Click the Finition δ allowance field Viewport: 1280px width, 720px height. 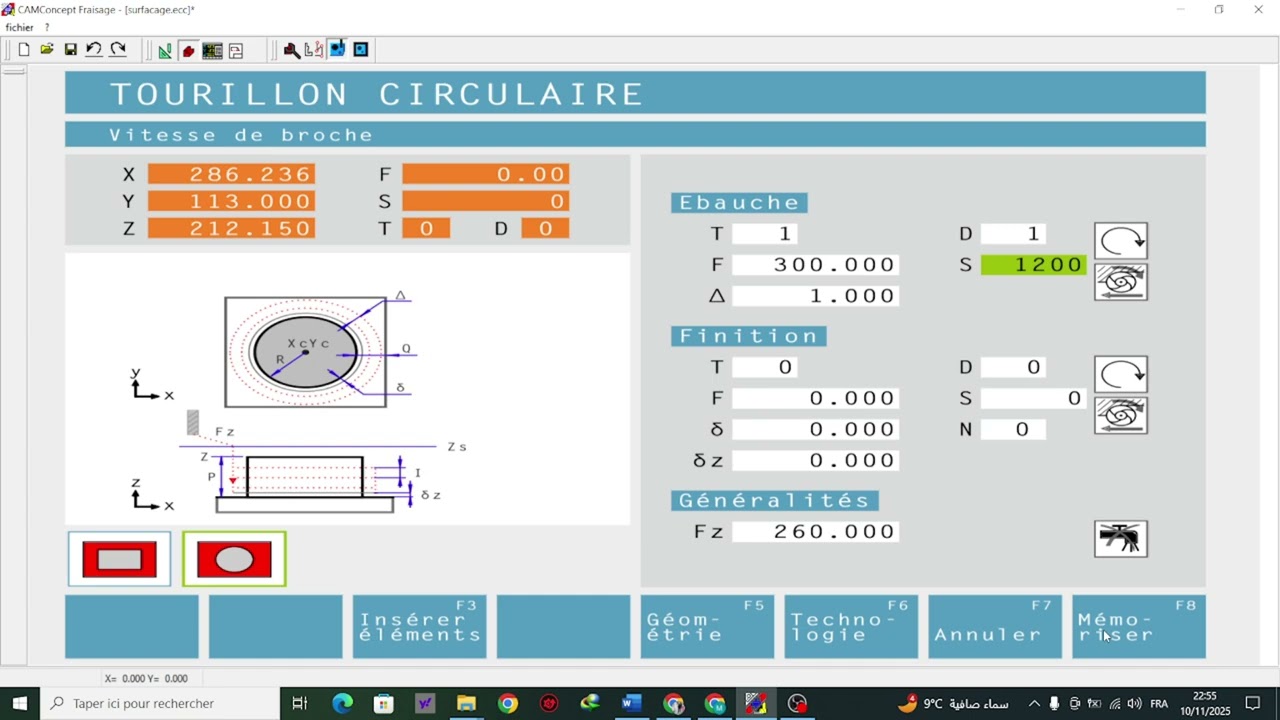click(815, 430)
